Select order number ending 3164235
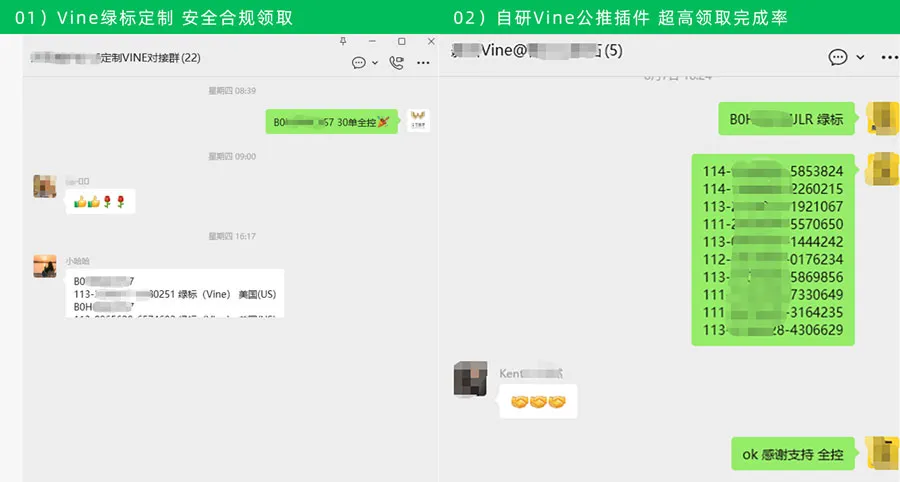900x482 pixels. [773, 312]
